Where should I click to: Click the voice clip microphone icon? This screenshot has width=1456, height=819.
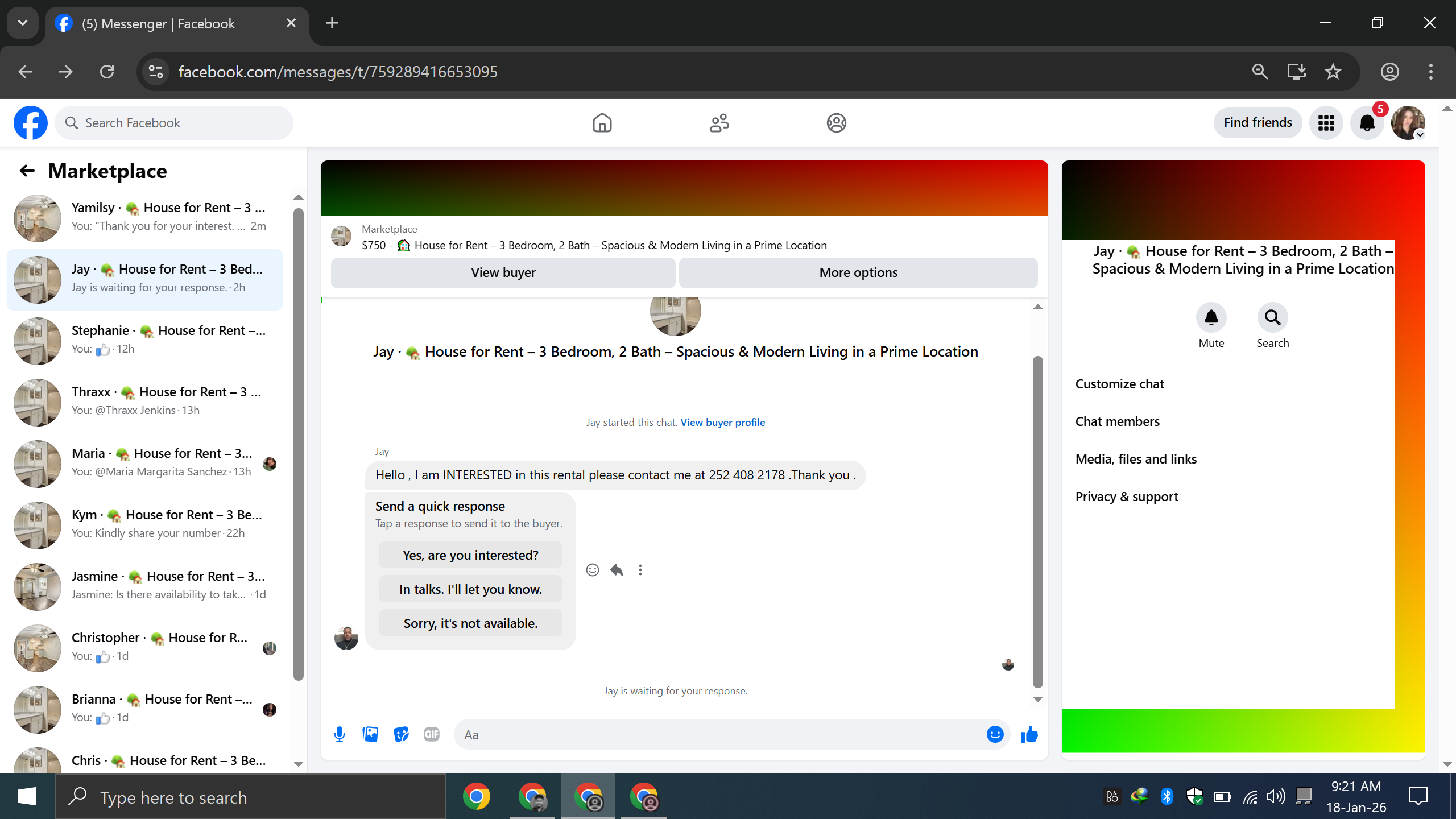click(x=340, y=734)
